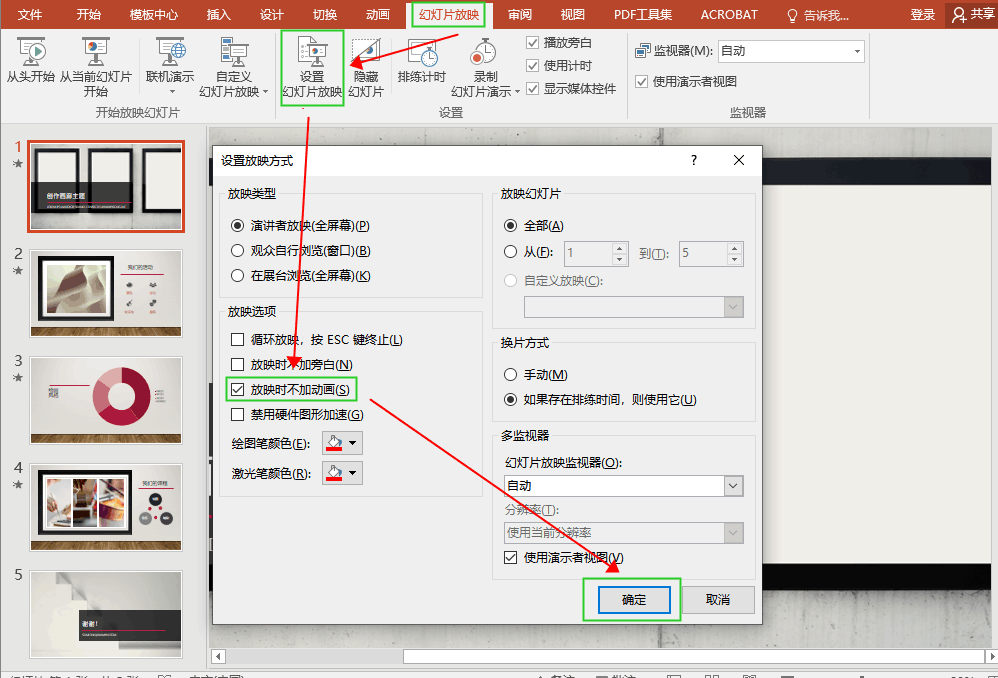Click Record Slide Show (录制幻灯片演示)
This screenshot has width=998, height=678.
(485, 67)
